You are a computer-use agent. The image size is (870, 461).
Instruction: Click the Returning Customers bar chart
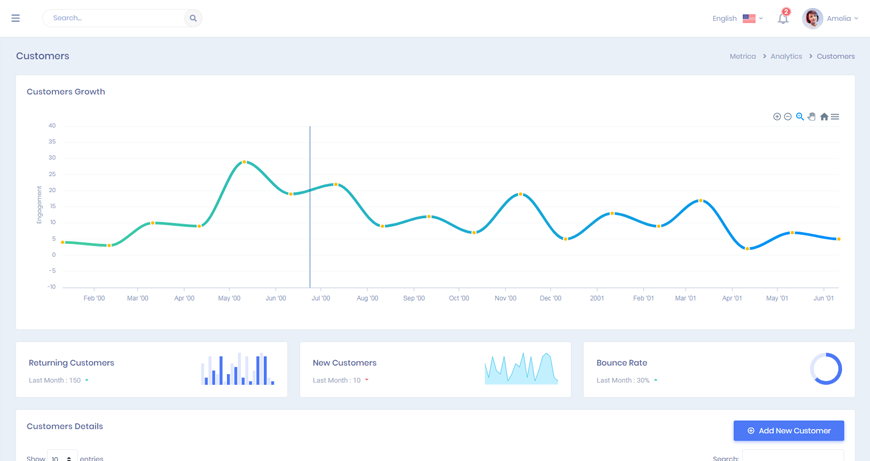point(238,369)
